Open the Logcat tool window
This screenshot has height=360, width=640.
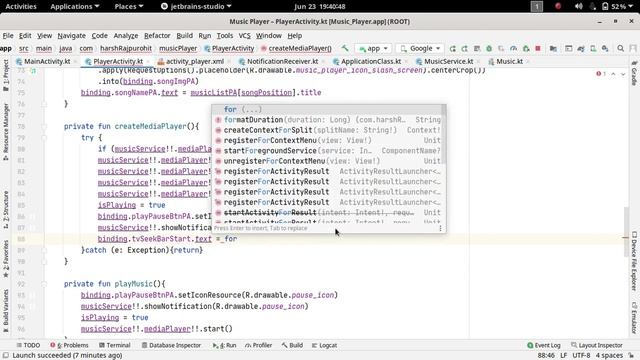pyautogui.click(x=324, y=345)
